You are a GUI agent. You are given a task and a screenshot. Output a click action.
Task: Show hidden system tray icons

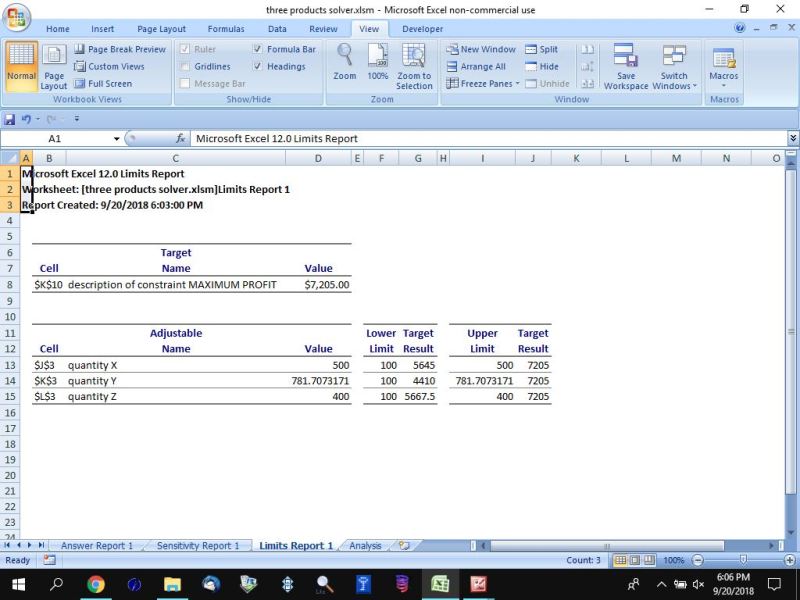point(661,584)
